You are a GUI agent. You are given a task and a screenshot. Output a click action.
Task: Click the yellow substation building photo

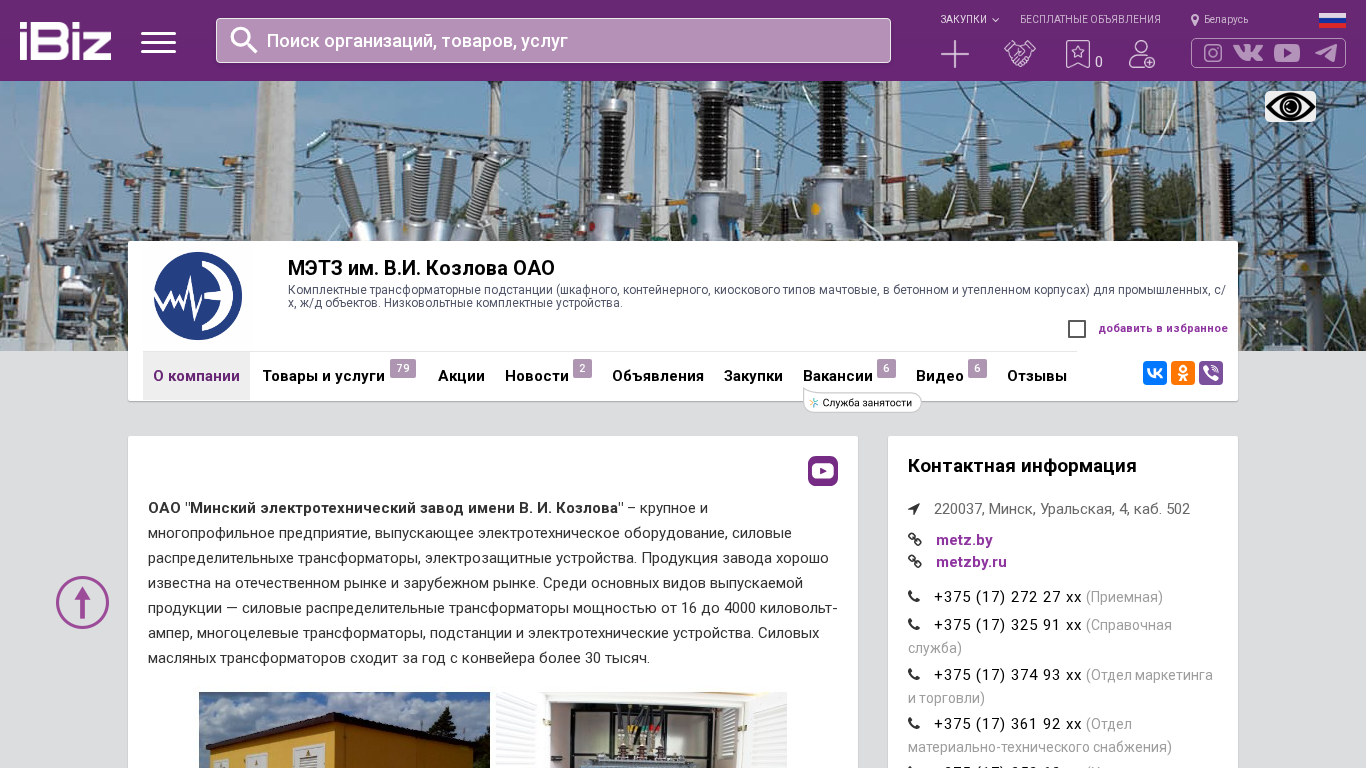pyautogui.click(x=344, y=730)
